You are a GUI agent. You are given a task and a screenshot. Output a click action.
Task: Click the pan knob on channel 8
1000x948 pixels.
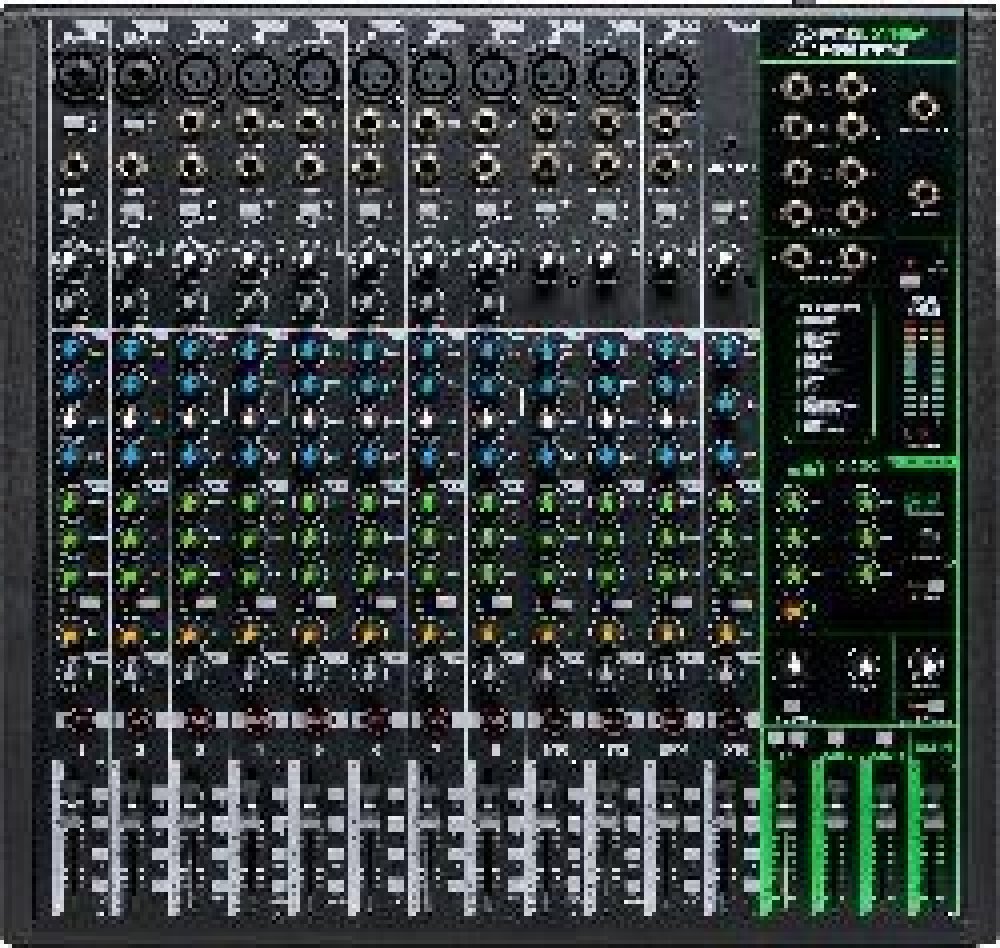[489, 669]
